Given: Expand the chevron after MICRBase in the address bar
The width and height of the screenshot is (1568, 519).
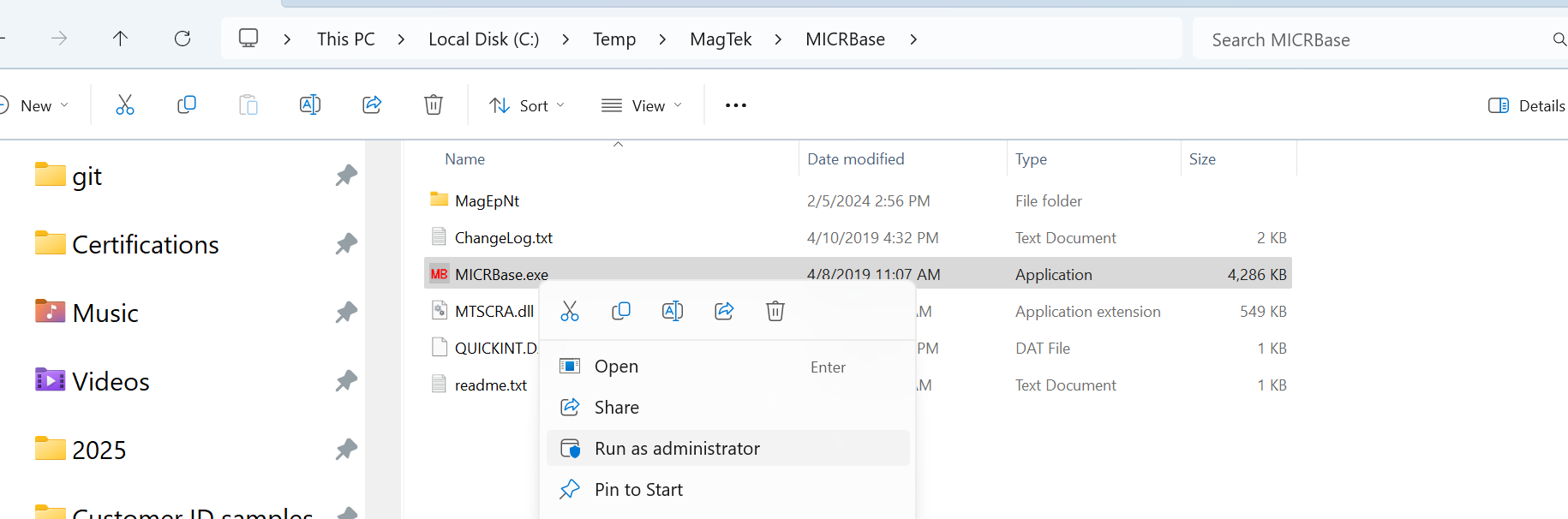Looking at the screenshot, I should point(913,39).
